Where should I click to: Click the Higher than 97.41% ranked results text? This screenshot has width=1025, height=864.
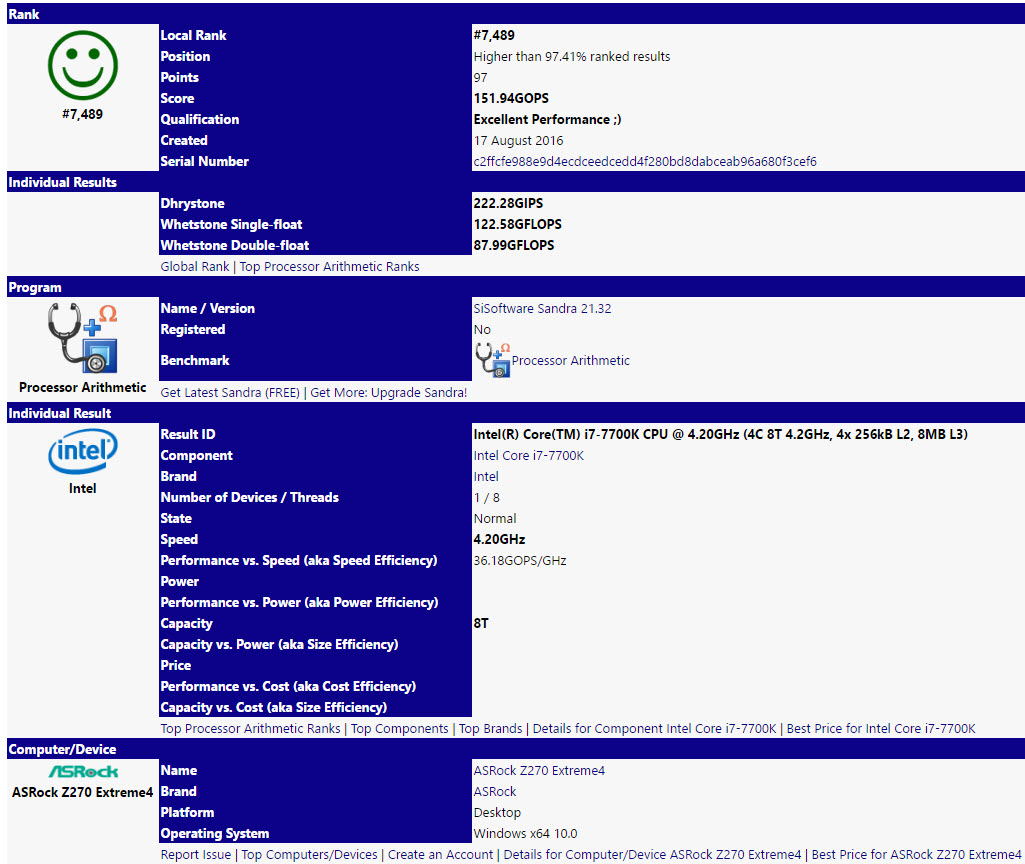pyautogui.click(x=571, y=57)
